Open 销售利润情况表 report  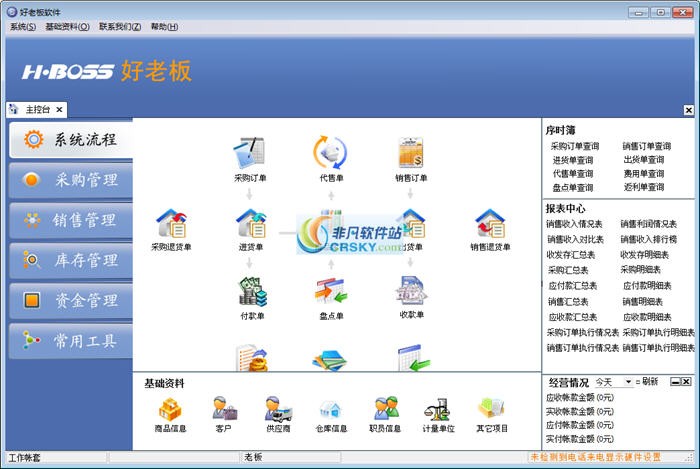[x=649, y=224]
